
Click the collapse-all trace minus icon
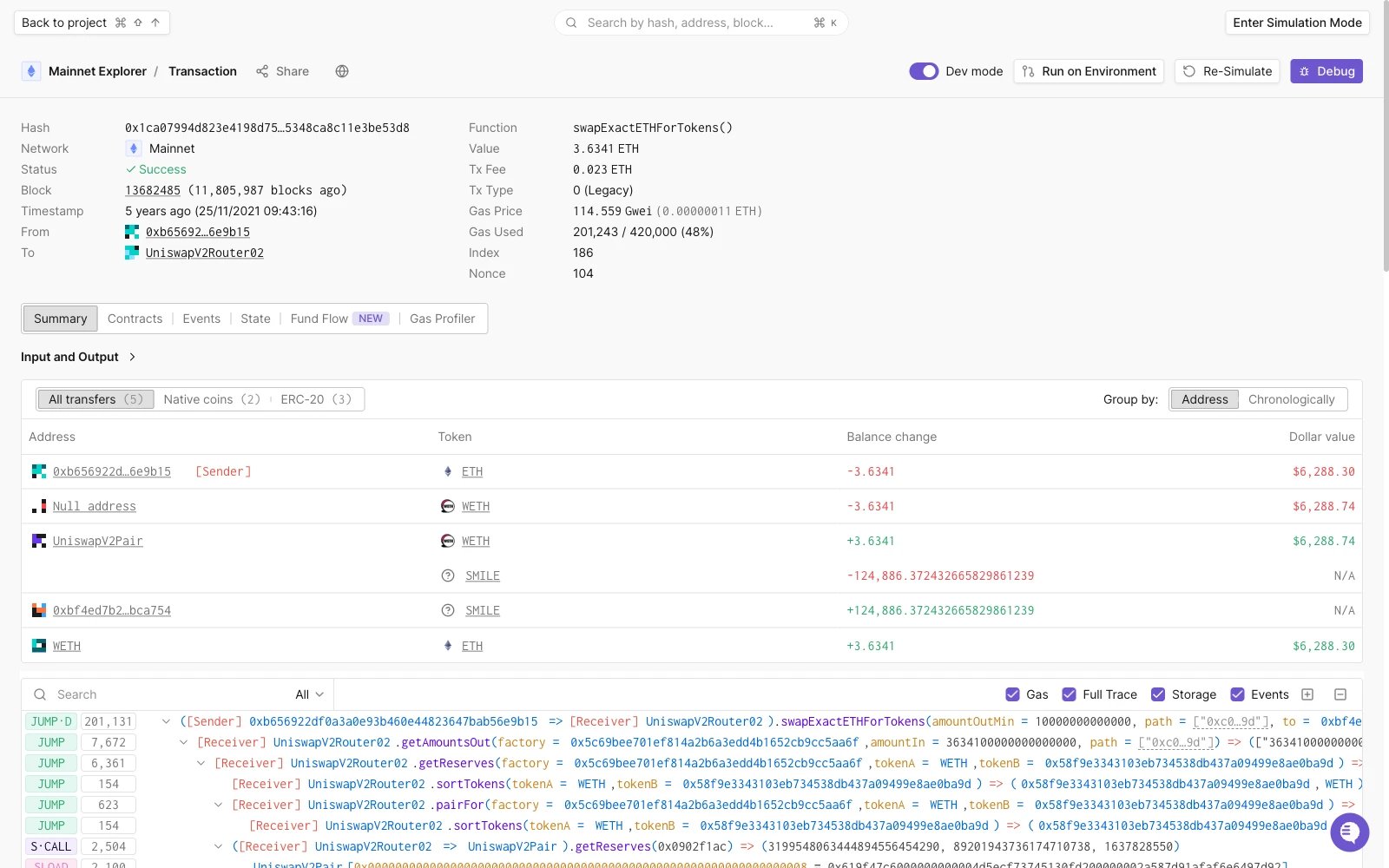1340,694
